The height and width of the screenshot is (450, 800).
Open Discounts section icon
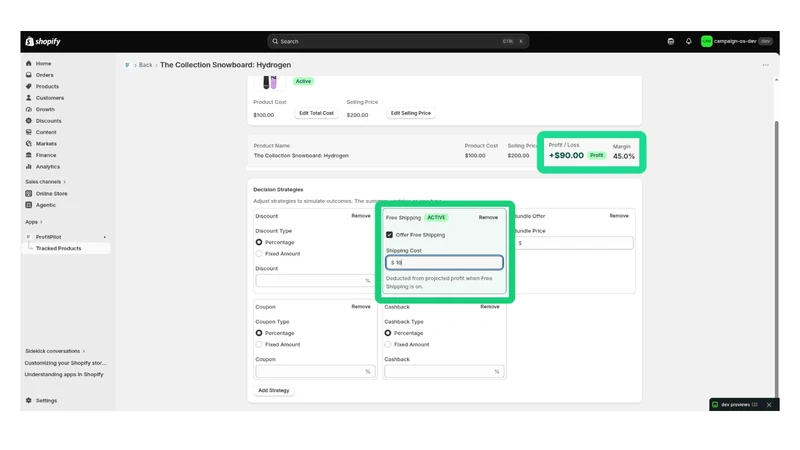coord(29,121)
